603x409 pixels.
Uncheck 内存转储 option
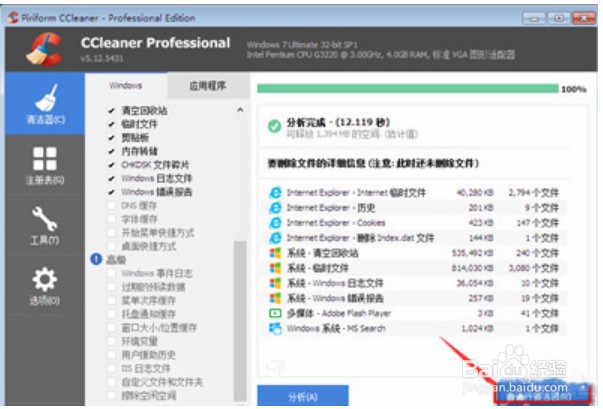[111, 151]
